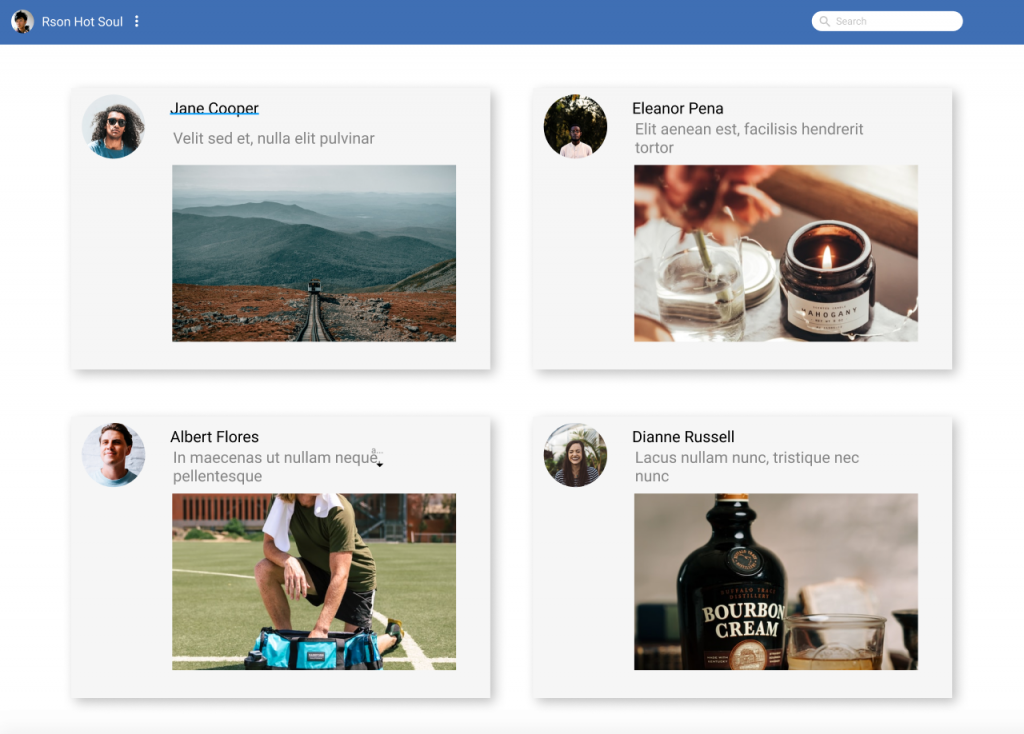1024x734 pixels.
Task: Open Jane Cooper's profile link
Action: click(x=214, y=108)
